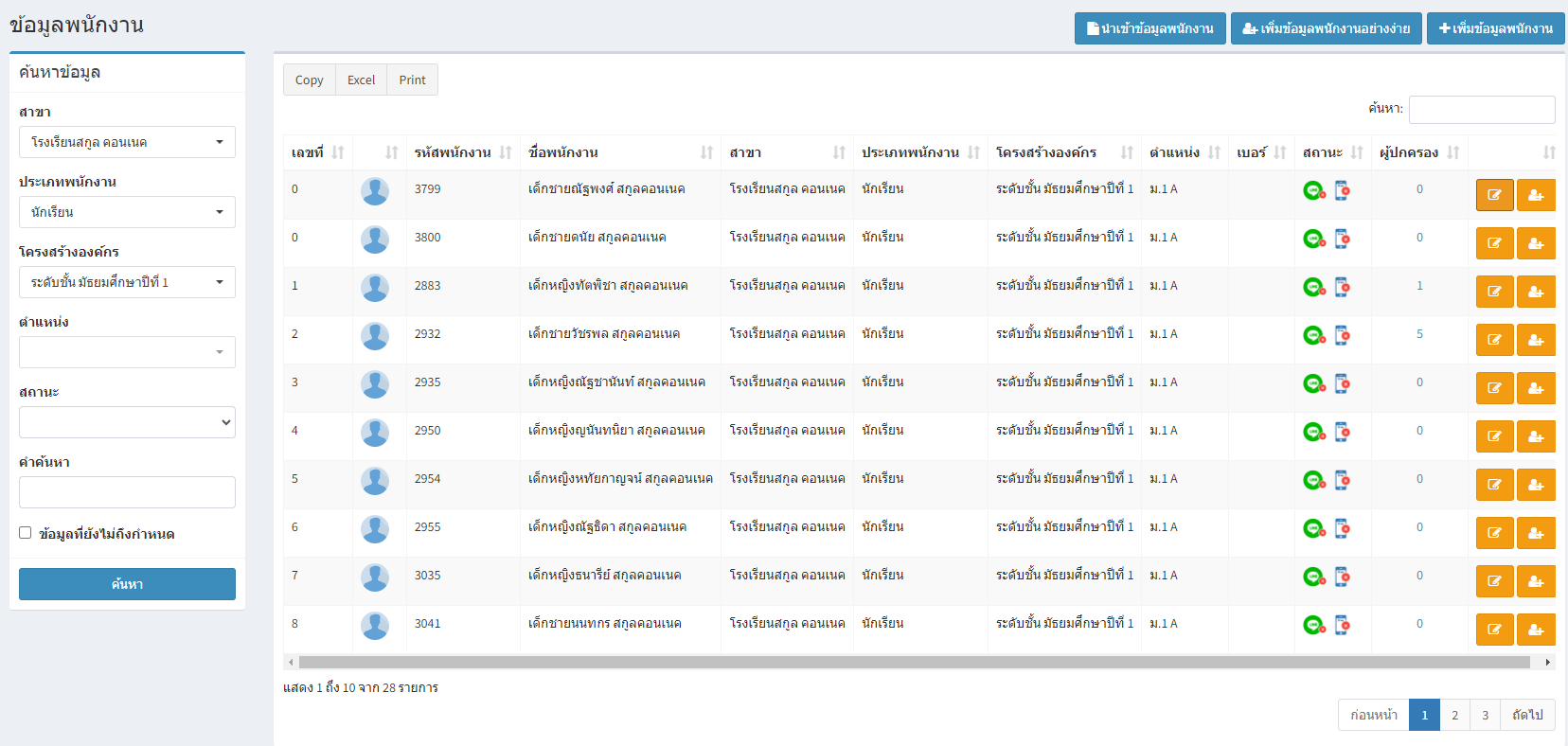
Task: Click the add-user icon for employee 2932
Action: [1536, 340]
